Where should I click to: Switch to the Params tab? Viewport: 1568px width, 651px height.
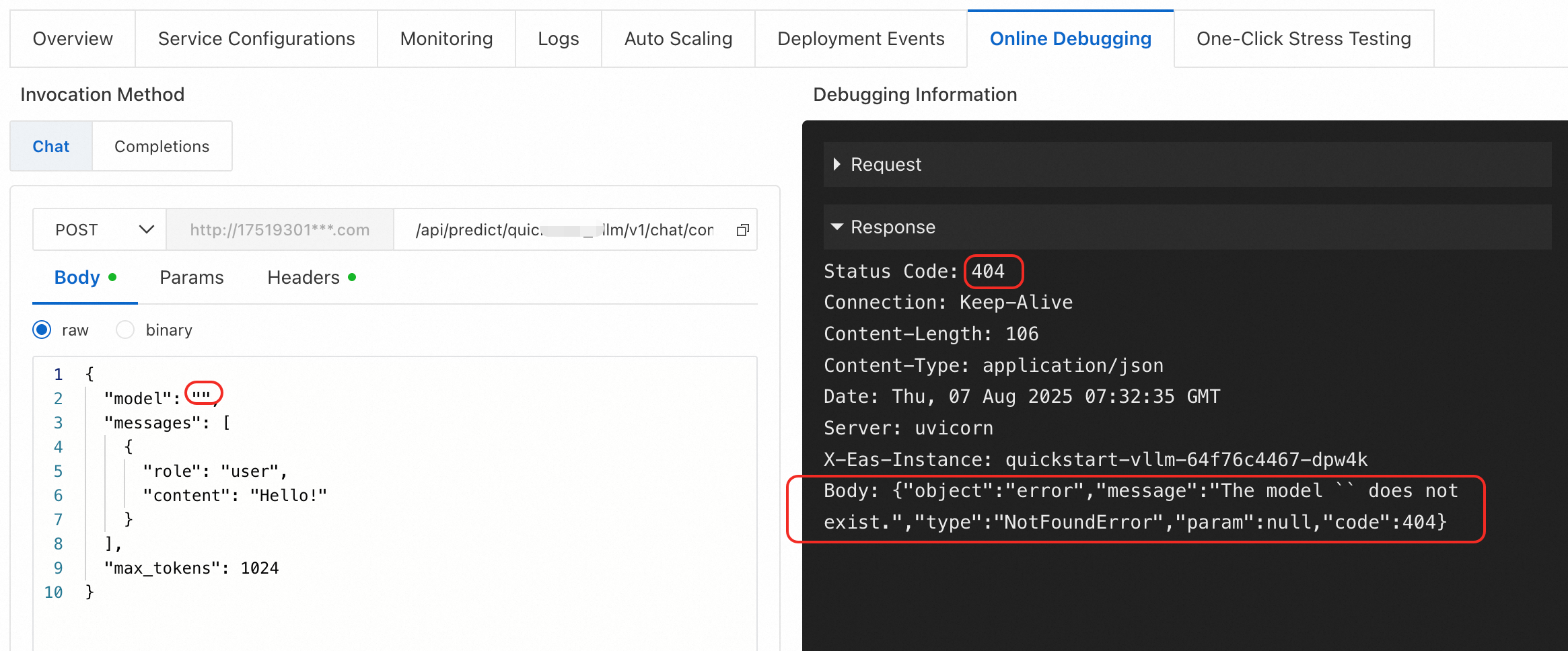191,278
